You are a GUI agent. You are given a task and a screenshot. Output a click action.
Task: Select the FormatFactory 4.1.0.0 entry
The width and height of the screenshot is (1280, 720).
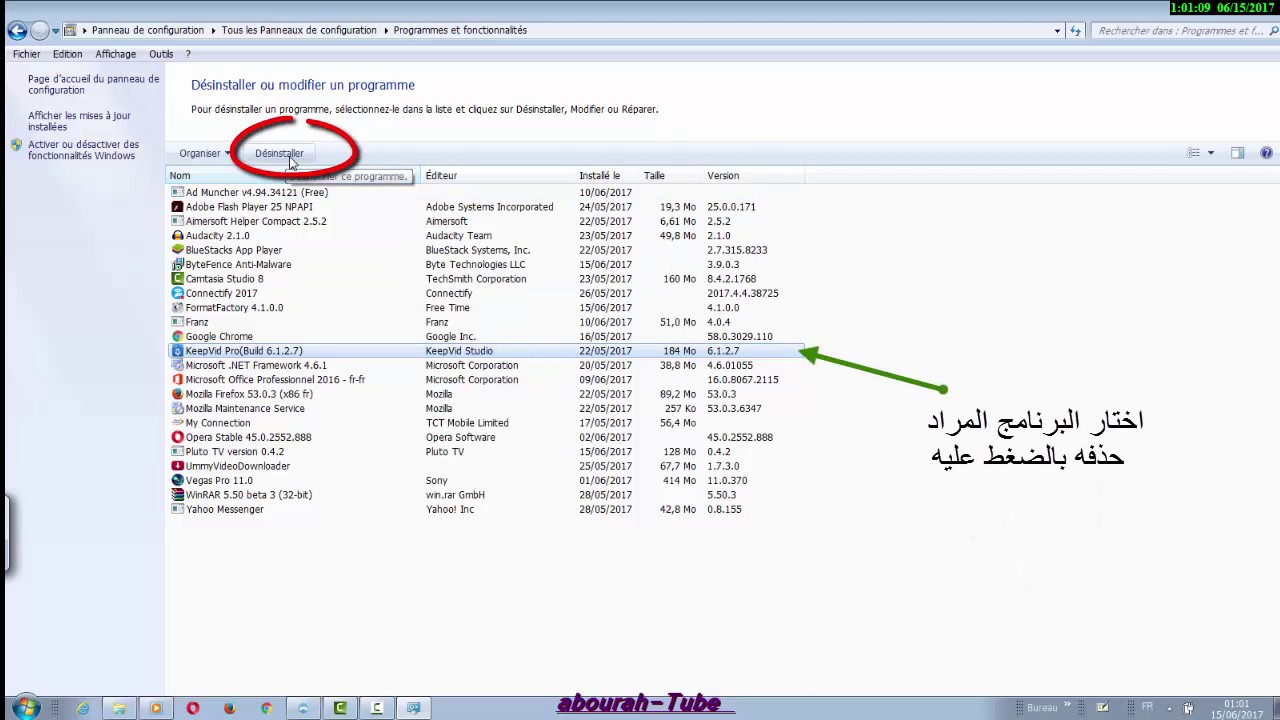pyautogui.click(x=234, y=308)
